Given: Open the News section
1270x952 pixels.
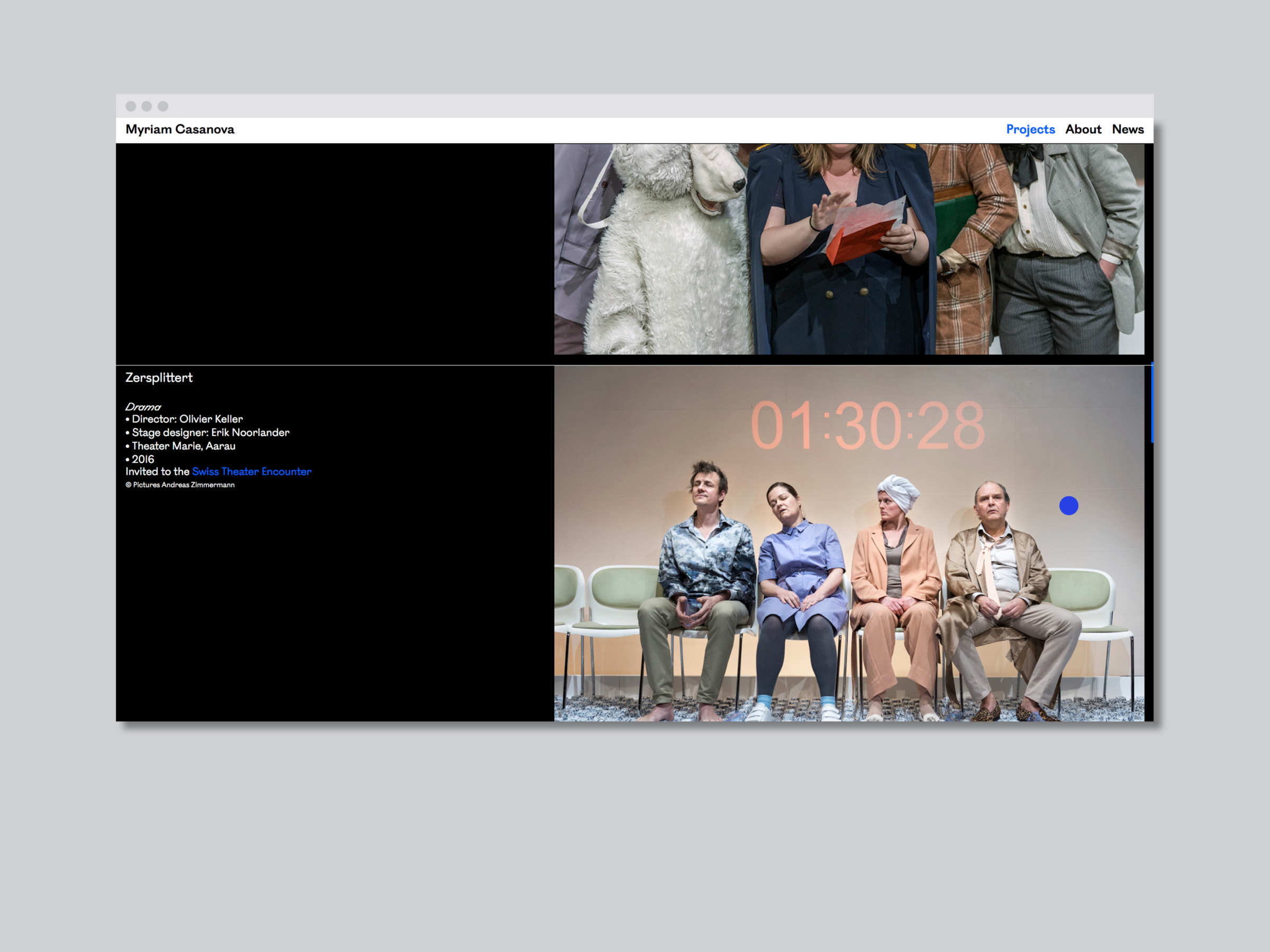Looking at the screenshot, I should pos(1128,129).
